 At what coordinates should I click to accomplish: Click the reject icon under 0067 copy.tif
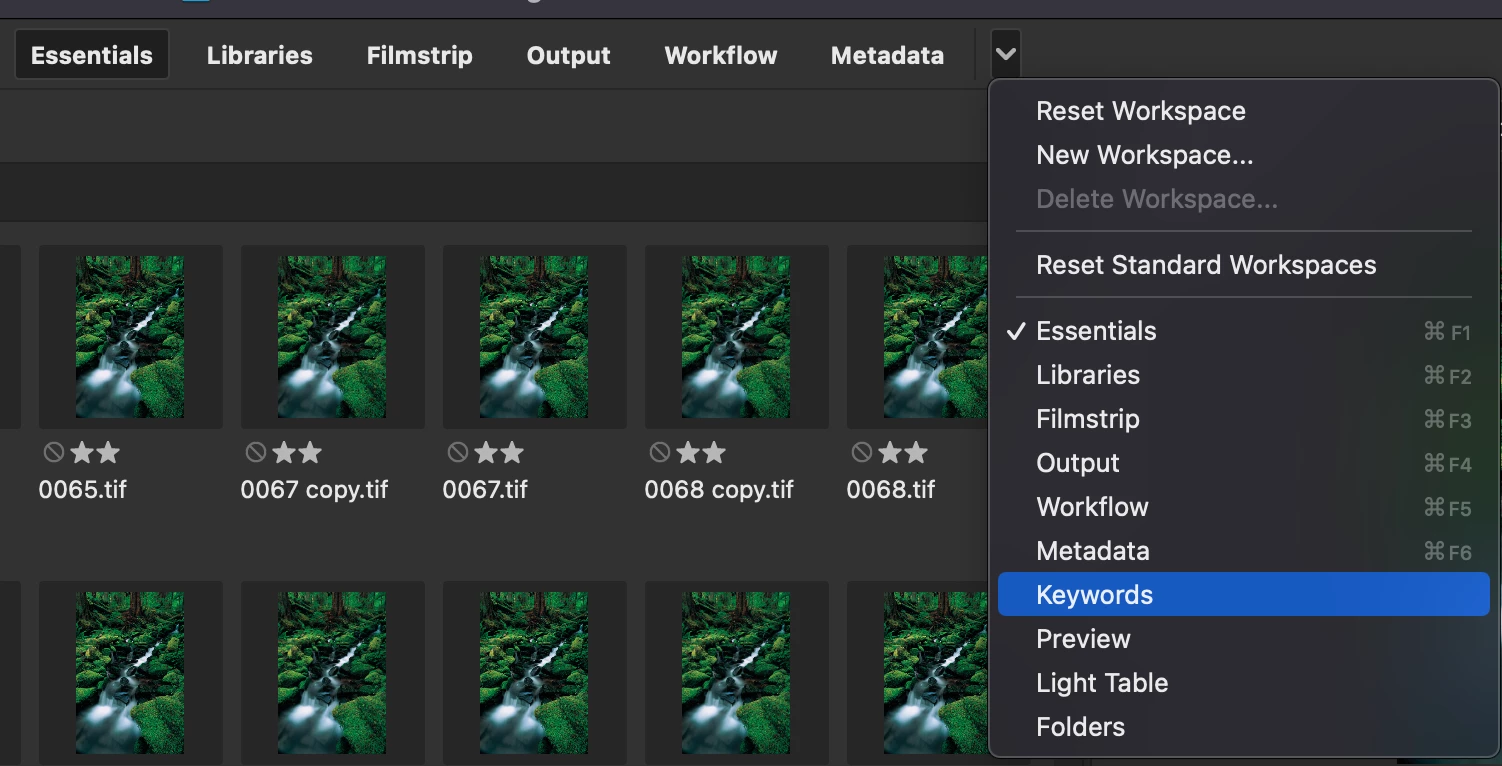coord(256,453)
